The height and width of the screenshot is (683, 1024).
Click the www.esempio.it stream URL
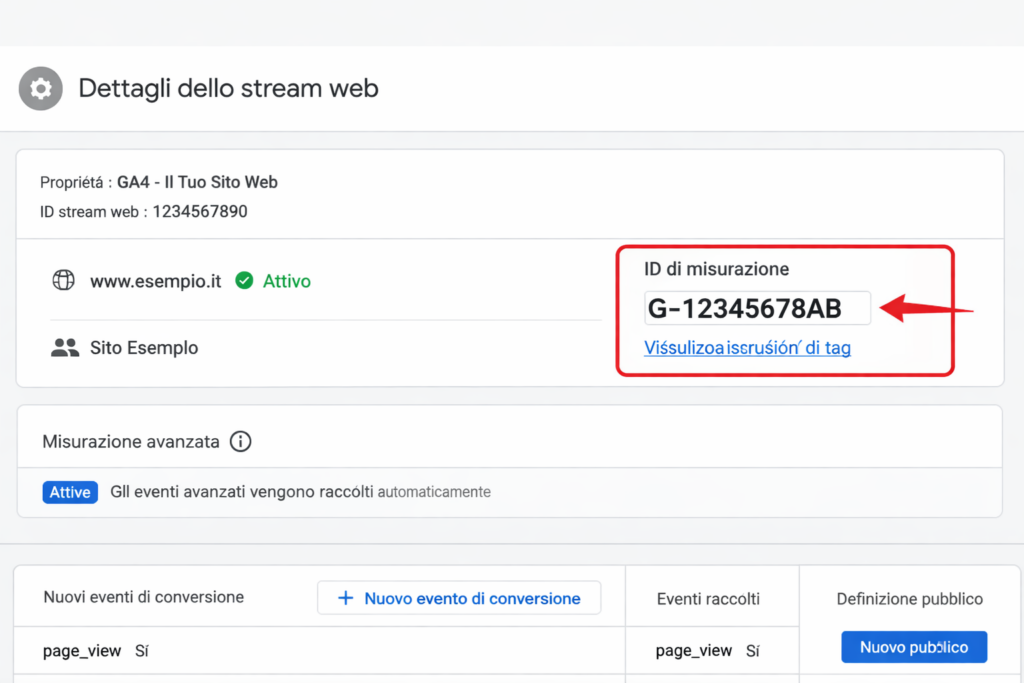pos(155,281)
